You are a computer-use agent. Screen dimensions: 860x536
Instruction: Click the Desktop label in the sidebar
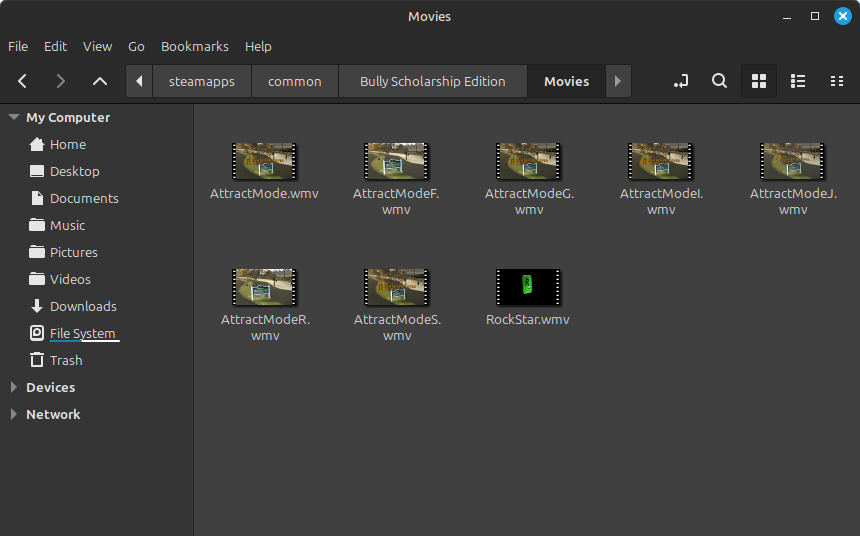[75, 171]
